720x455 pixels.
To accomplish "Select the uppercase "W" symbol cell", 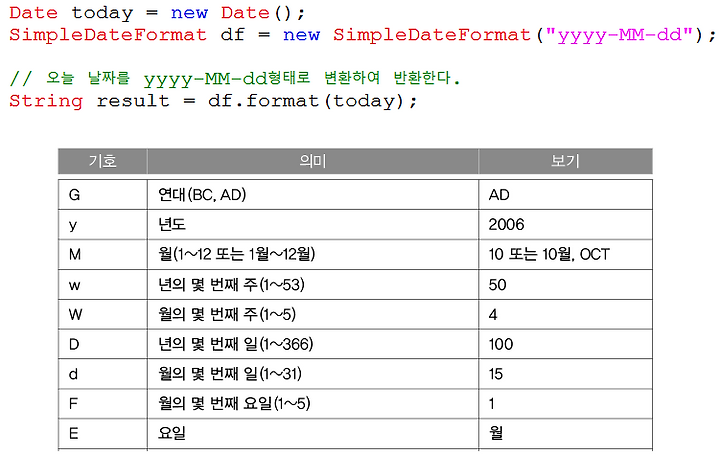I will pos(102,315).
